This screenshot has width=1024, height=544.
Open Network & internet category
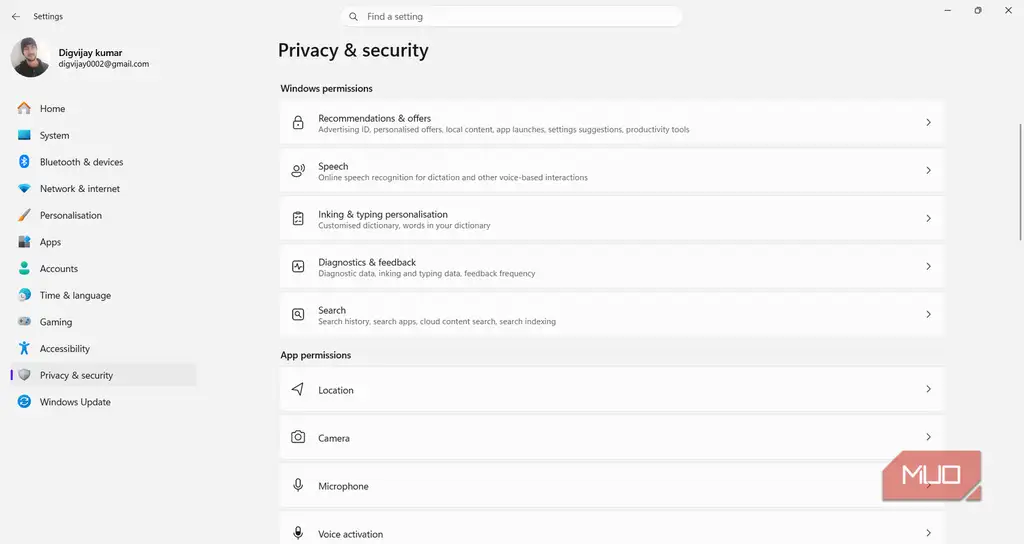point(103,189)
